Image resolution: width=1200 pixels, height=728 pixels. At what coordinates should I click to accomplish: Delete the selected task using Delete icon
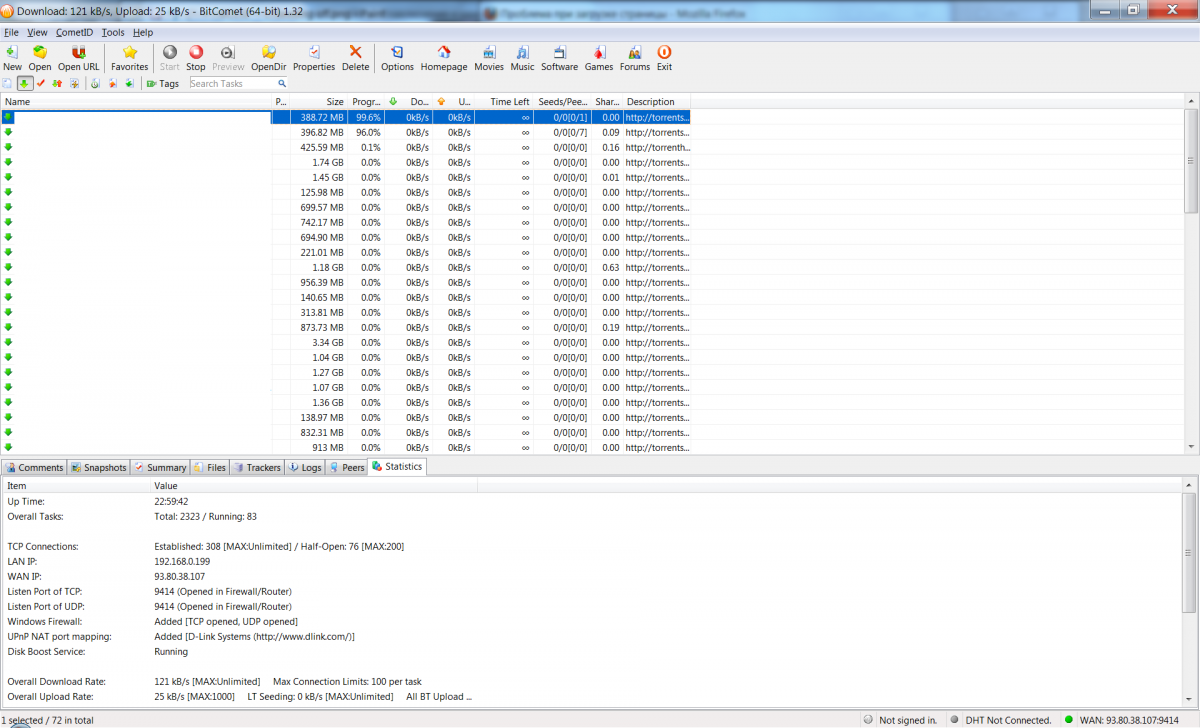pos(355,58)
